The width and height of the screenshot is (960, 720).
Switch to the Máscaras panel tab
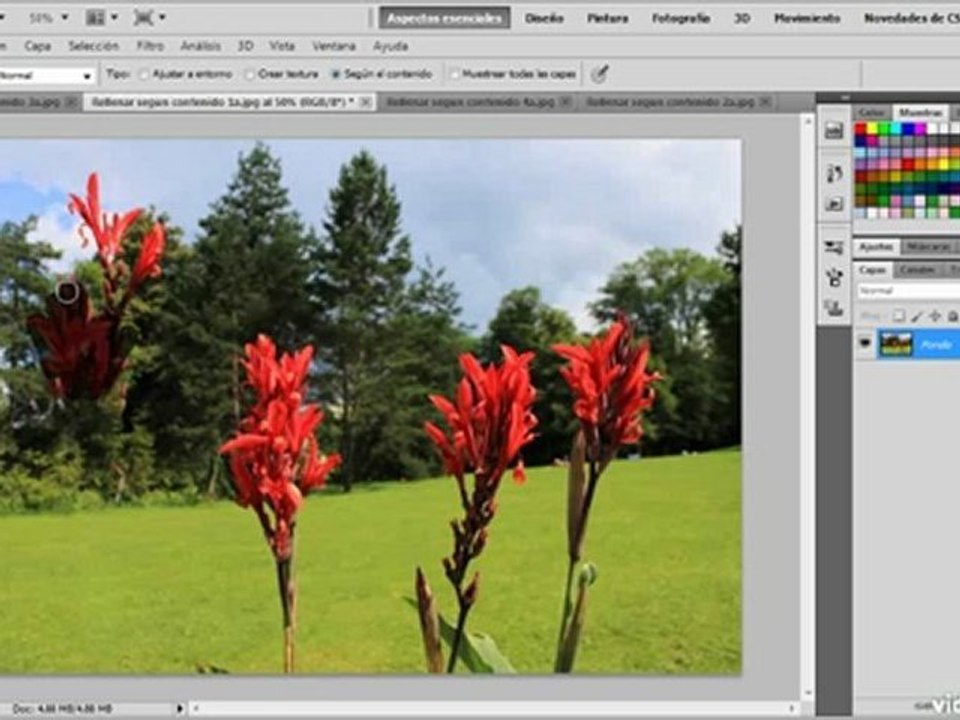(x=928, y=247)
